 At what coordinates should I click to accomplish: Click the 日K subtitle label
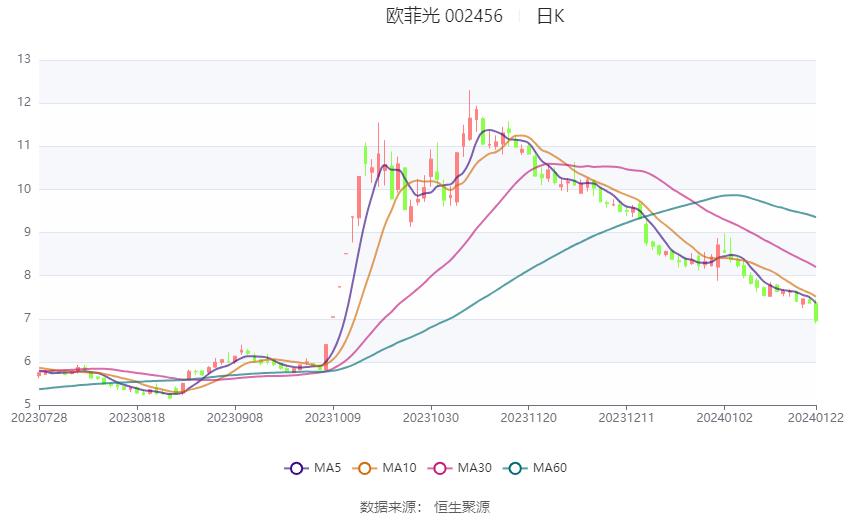pyautogui.click(x=550, y=16)
